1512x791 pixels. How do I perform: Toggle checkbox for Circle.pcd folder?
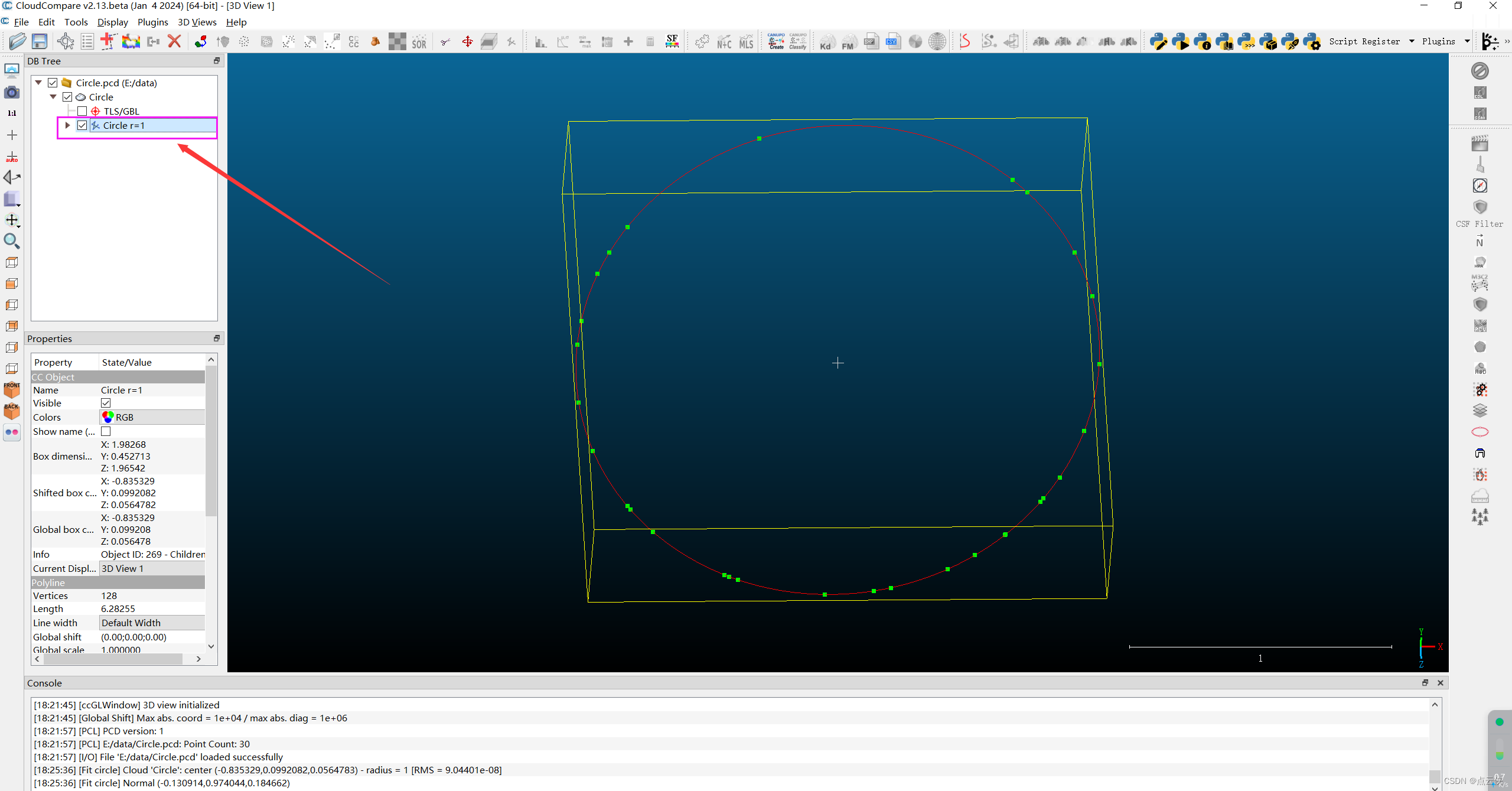pos(53,83)
